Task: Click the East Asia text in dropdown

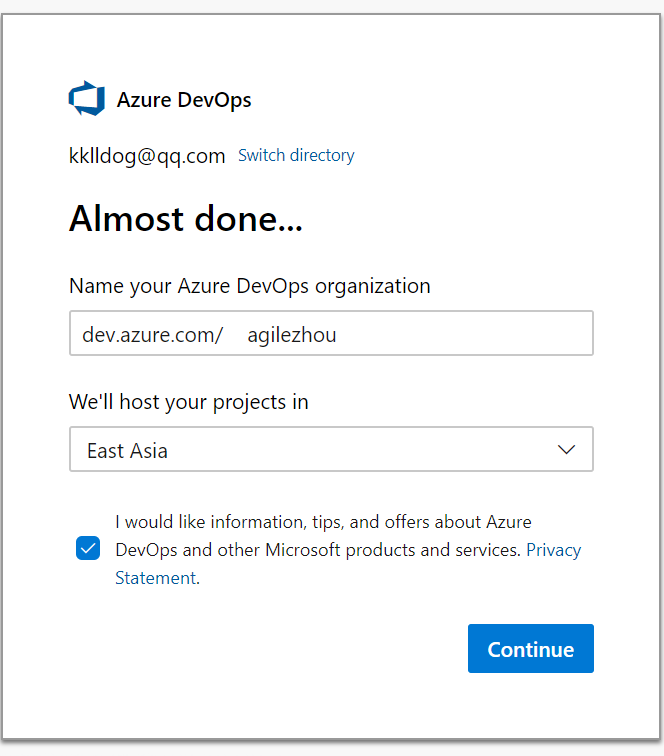Action: point(127,451)
